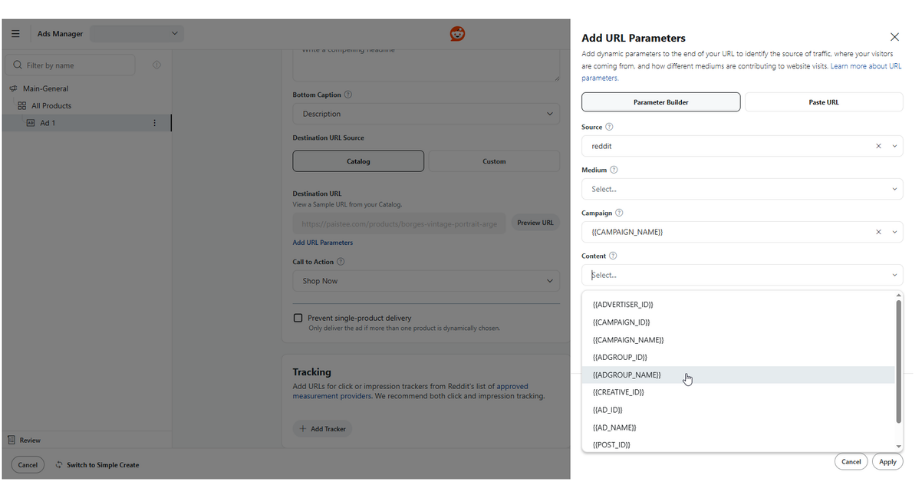Choose {{ADGROUP_NAME}} from the list
This screenshot has width=914, height=498.
[738, 375]
